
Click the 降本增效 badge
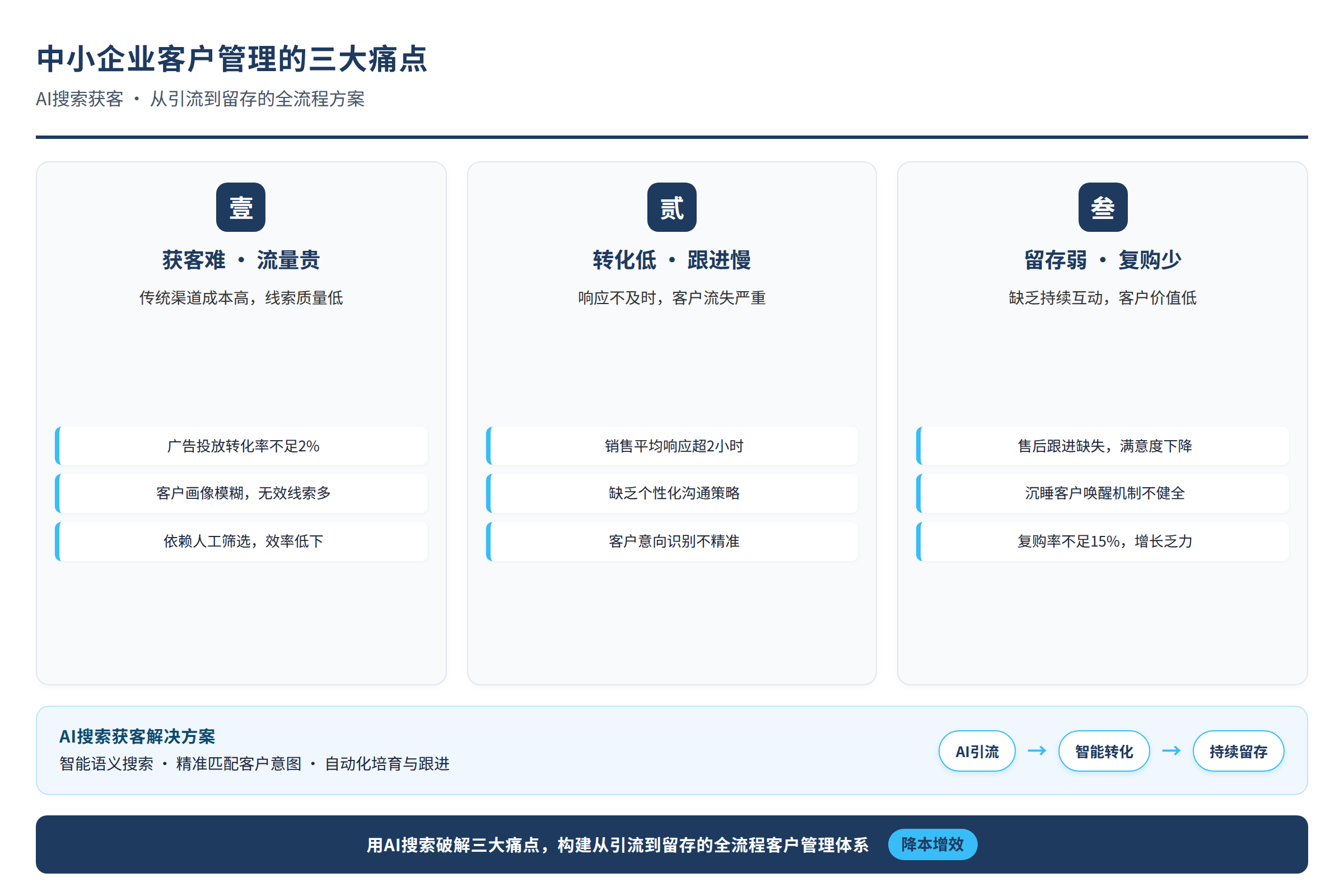point(932,844)
